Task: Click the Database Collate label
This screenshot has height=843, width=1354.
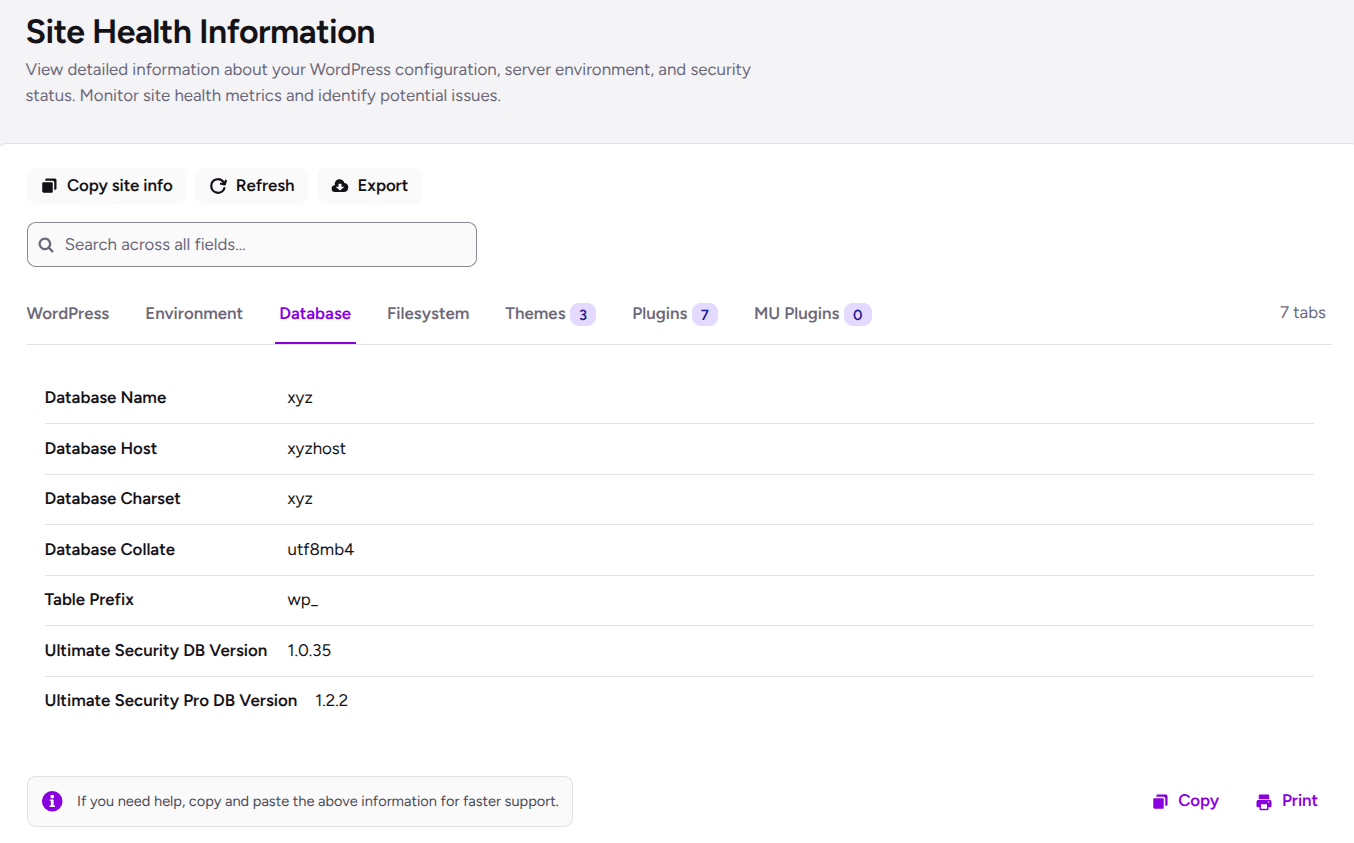Action: pyautogui.click(x=110, y=550)
